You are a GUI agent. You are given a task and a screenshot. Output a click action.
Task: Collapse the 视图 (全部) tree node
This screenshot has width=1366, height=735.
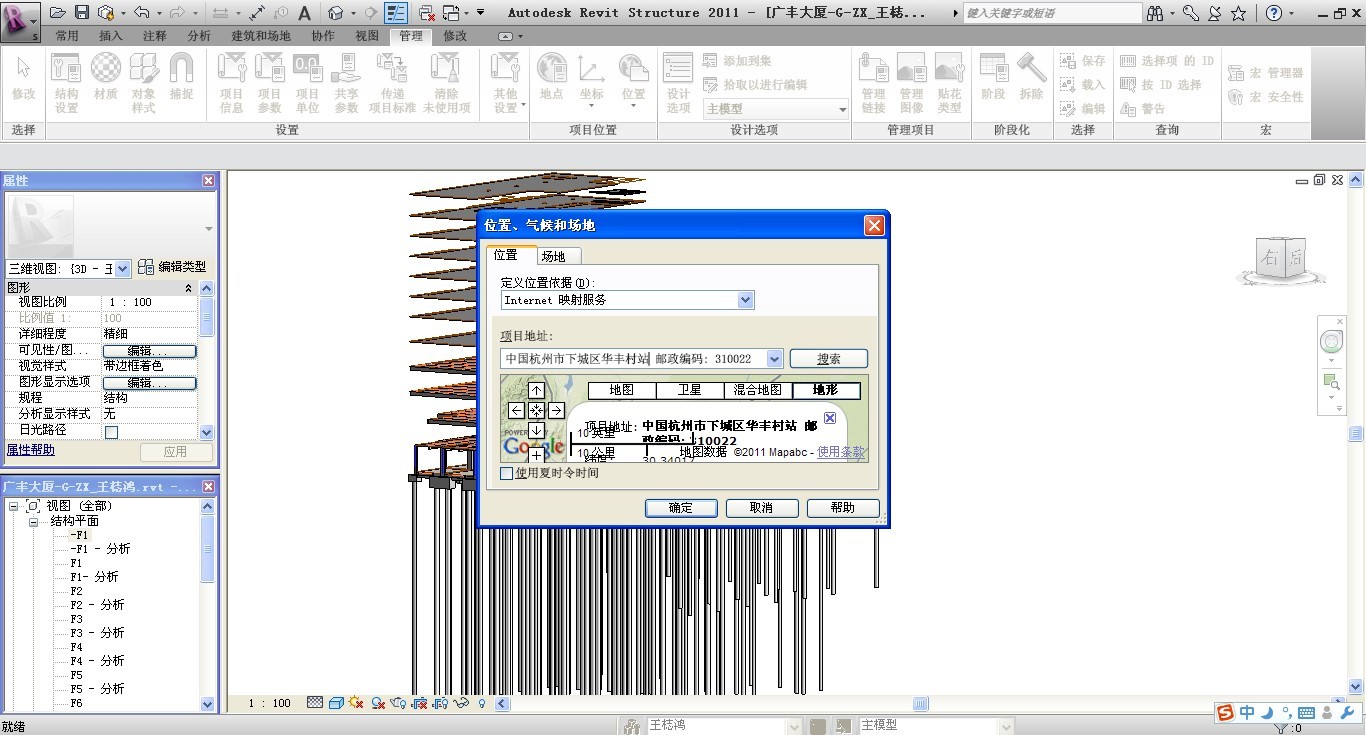[14, 507]
